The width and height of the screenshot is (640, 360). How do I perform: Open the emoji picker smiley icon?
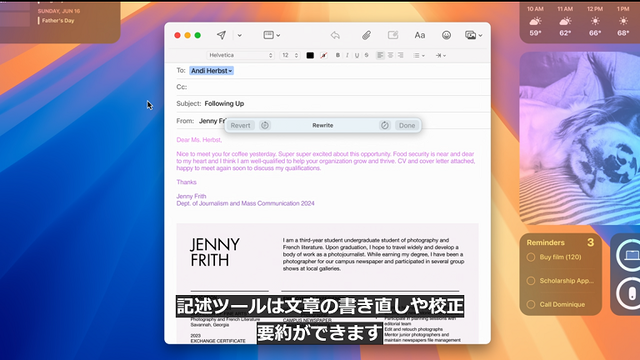click(x=446, y=35)
